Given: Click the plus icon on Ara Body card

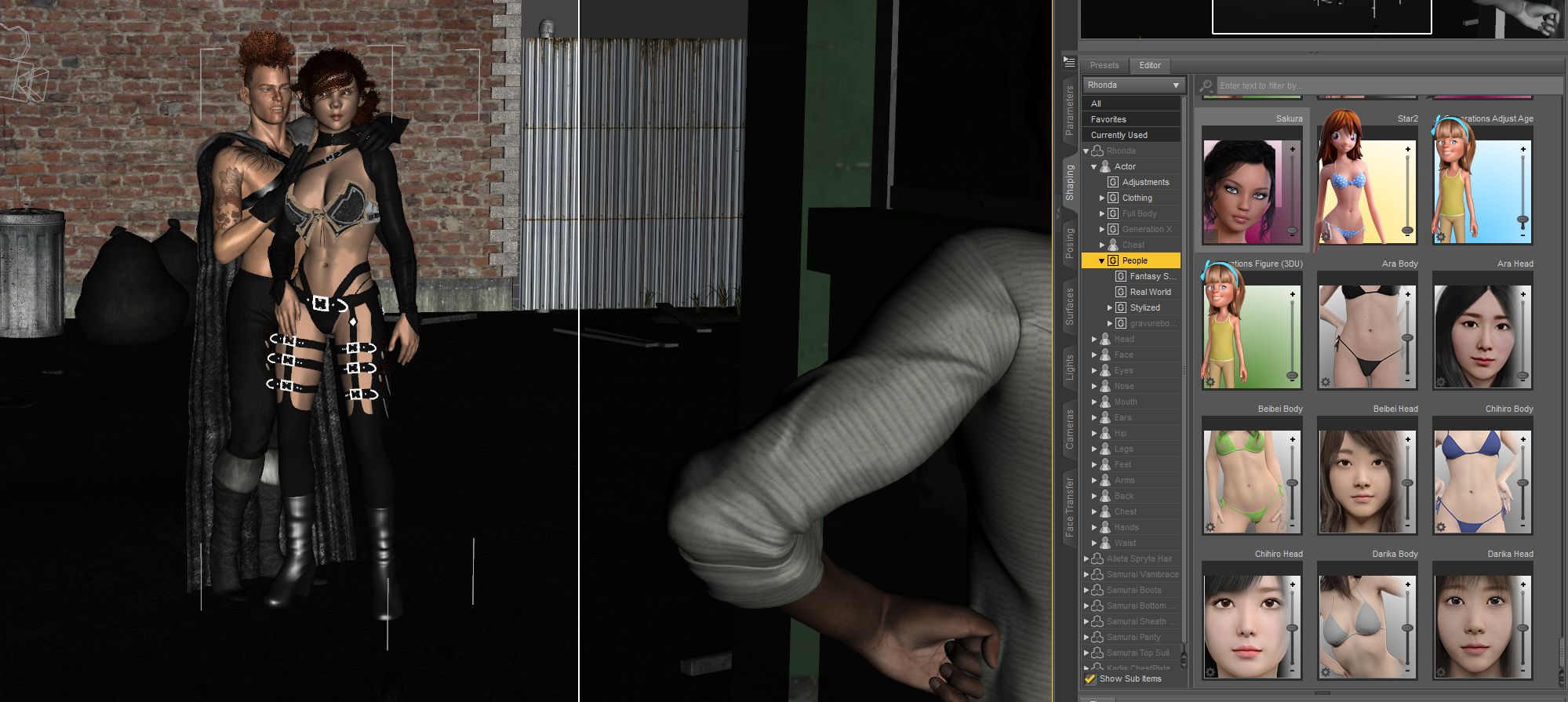Looking at the screenshot, I should coord(1408,294).
